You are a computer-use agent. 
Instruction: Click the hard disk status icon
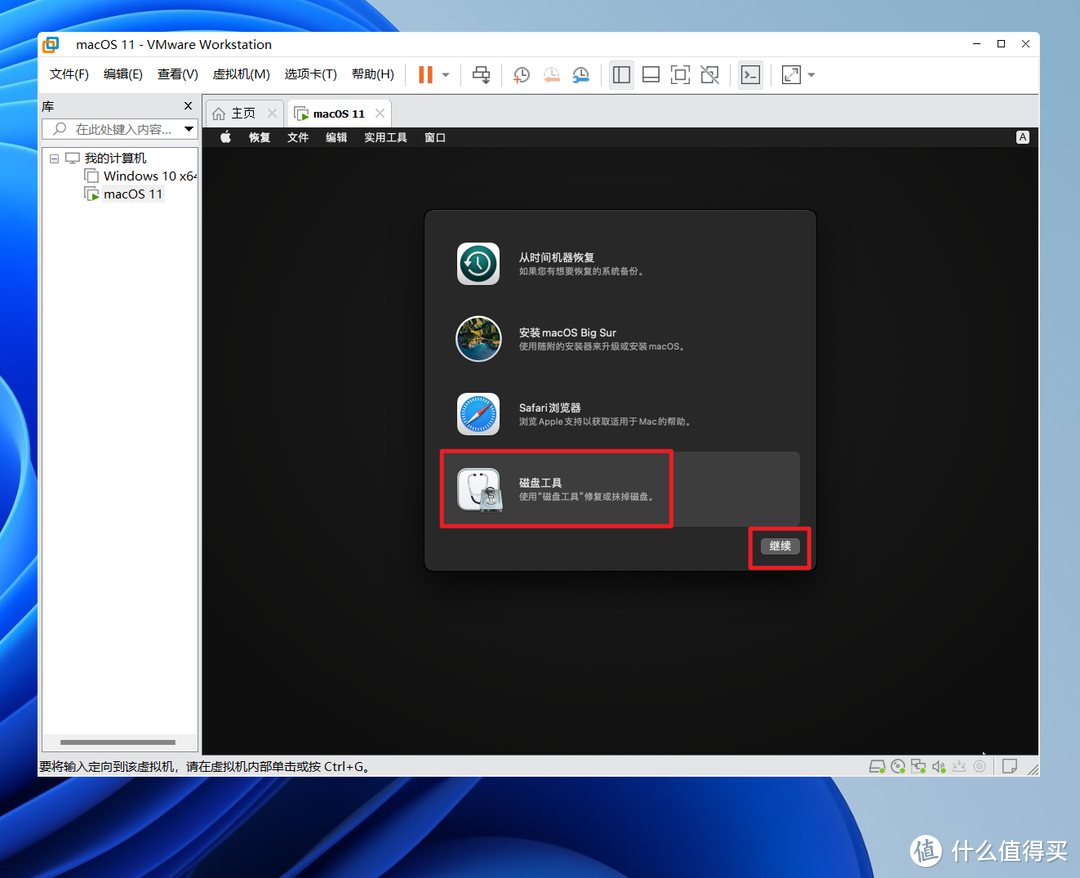point(877,766)
